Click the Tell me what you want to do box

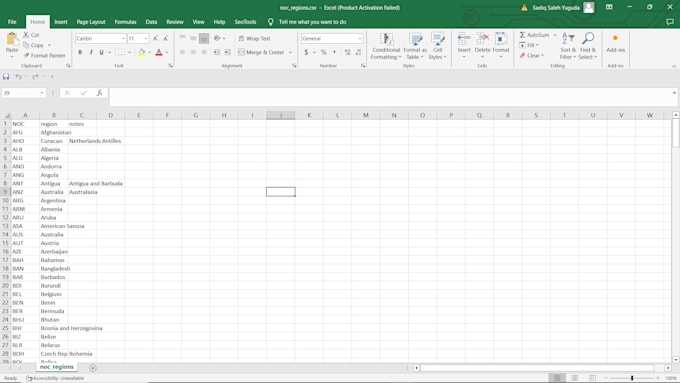[x=312, y=22]
